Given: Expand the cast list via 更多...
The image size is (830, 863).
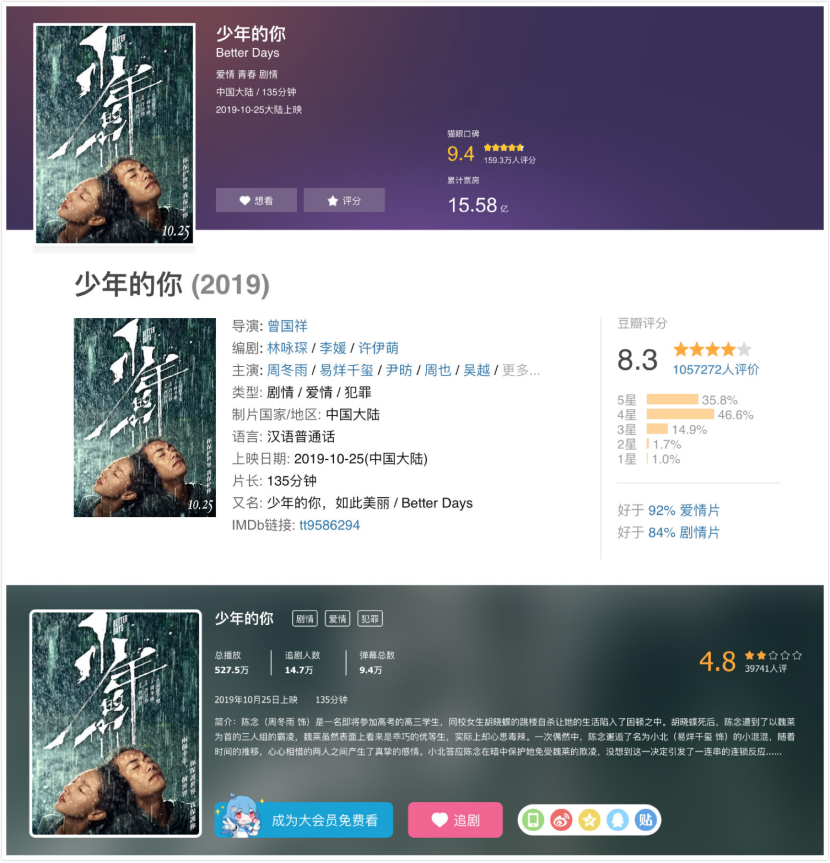Looking at the screenshot, I should coord(521,370).
